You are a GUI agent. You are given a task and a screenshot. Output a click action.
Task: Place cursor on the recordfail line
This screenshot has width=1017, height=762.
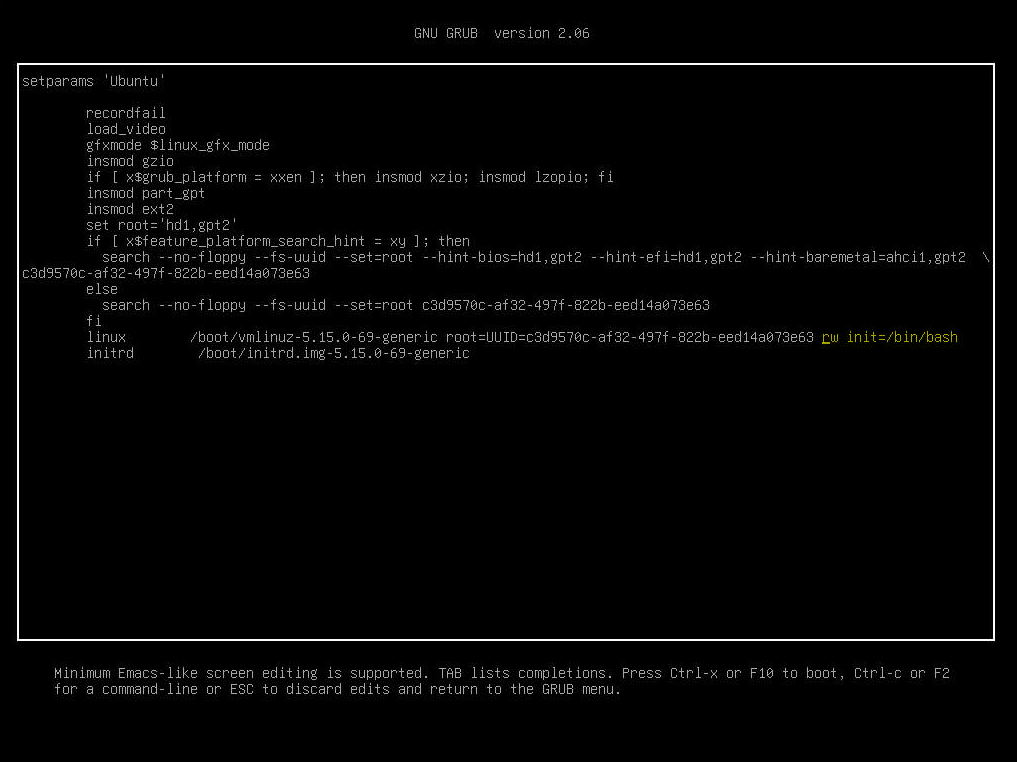pyautogui.click(x=126, y=113)
